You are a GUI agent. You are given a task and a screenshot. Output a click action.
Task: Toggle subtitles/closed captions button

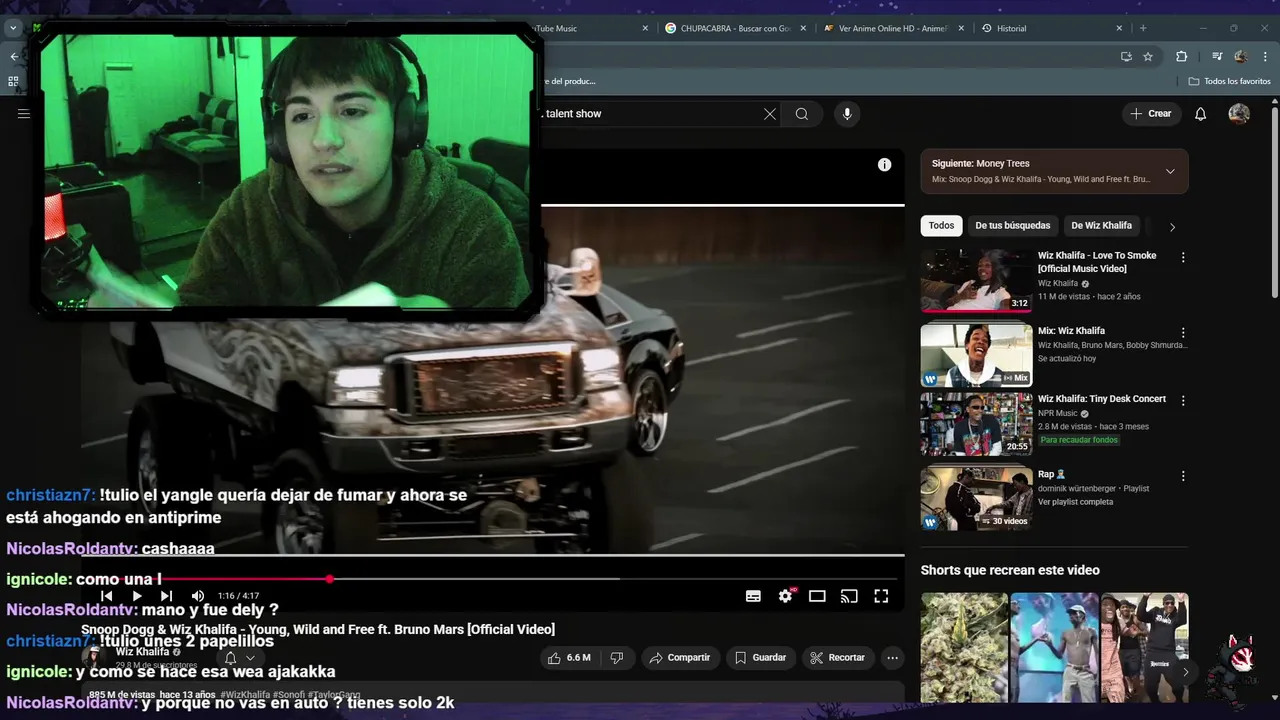click(x=753, y=596)
